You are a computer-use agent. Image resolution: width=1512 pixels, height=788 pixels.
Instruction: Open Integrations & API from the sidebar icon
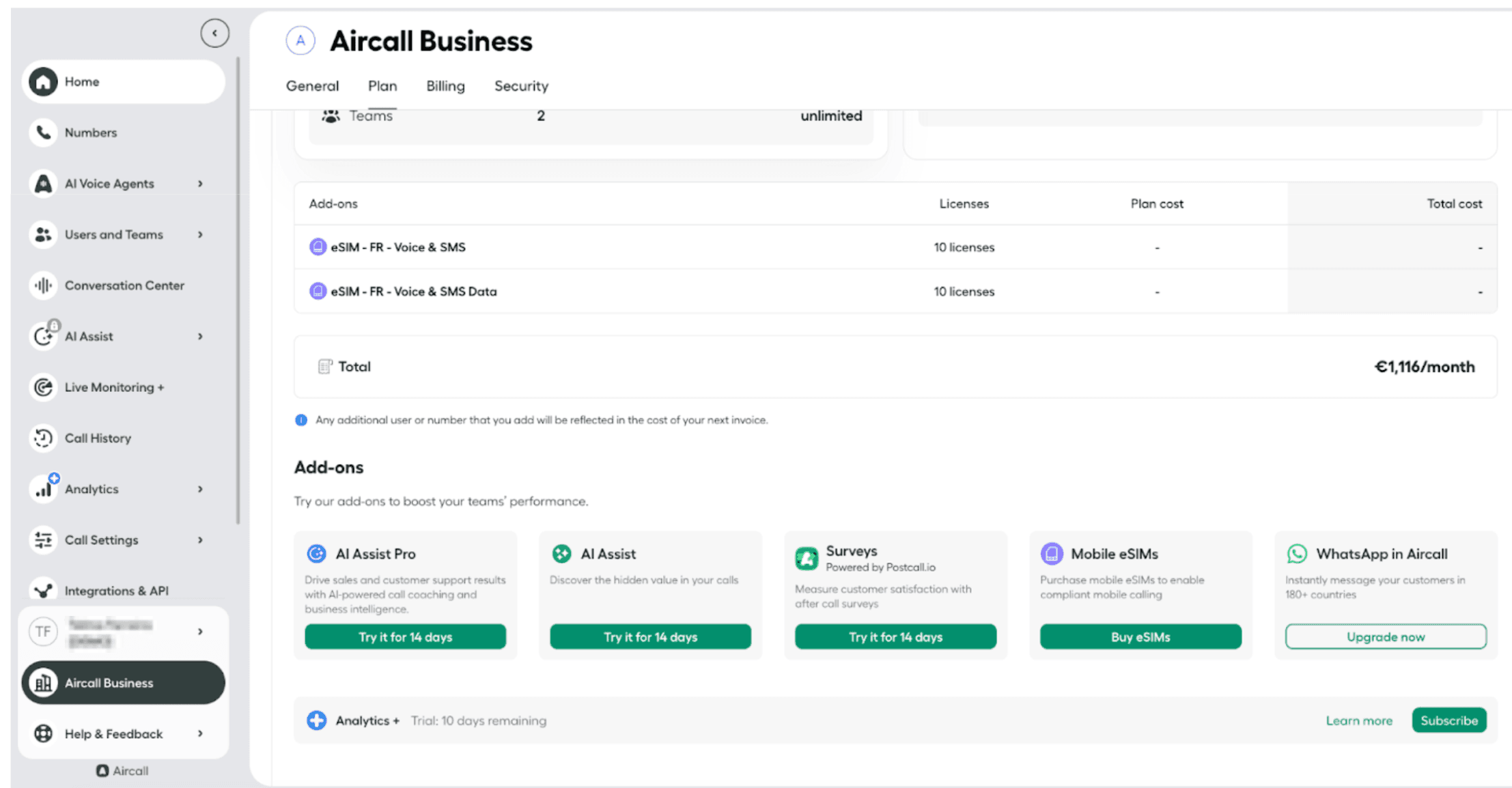(43, 590)
